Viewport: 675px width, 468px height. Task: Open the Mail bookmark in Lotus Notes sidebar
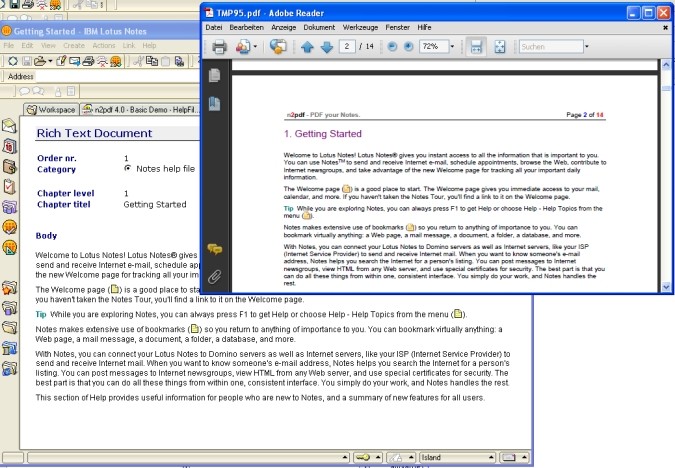tap(9, 126)
